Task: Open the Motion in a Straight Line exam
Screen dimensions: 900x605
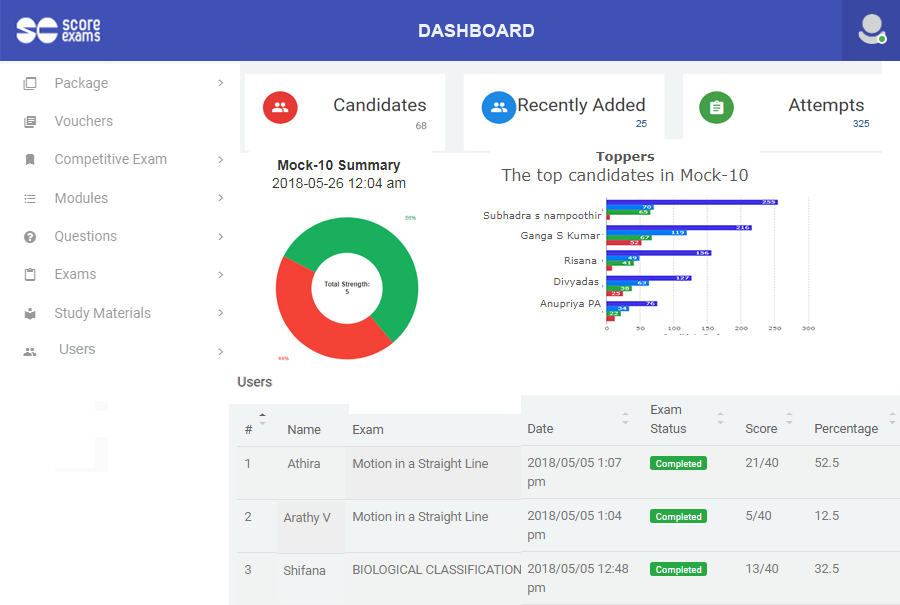Action: [419, 463]
